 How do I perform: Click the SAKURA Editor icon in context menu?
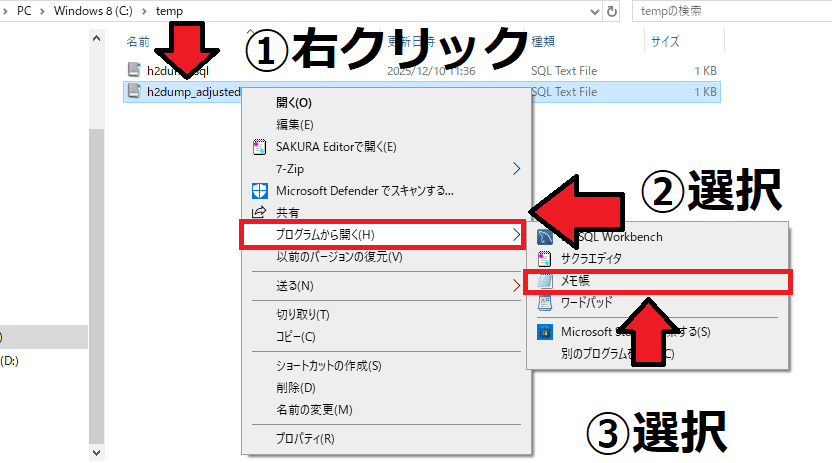coord(260,147)
